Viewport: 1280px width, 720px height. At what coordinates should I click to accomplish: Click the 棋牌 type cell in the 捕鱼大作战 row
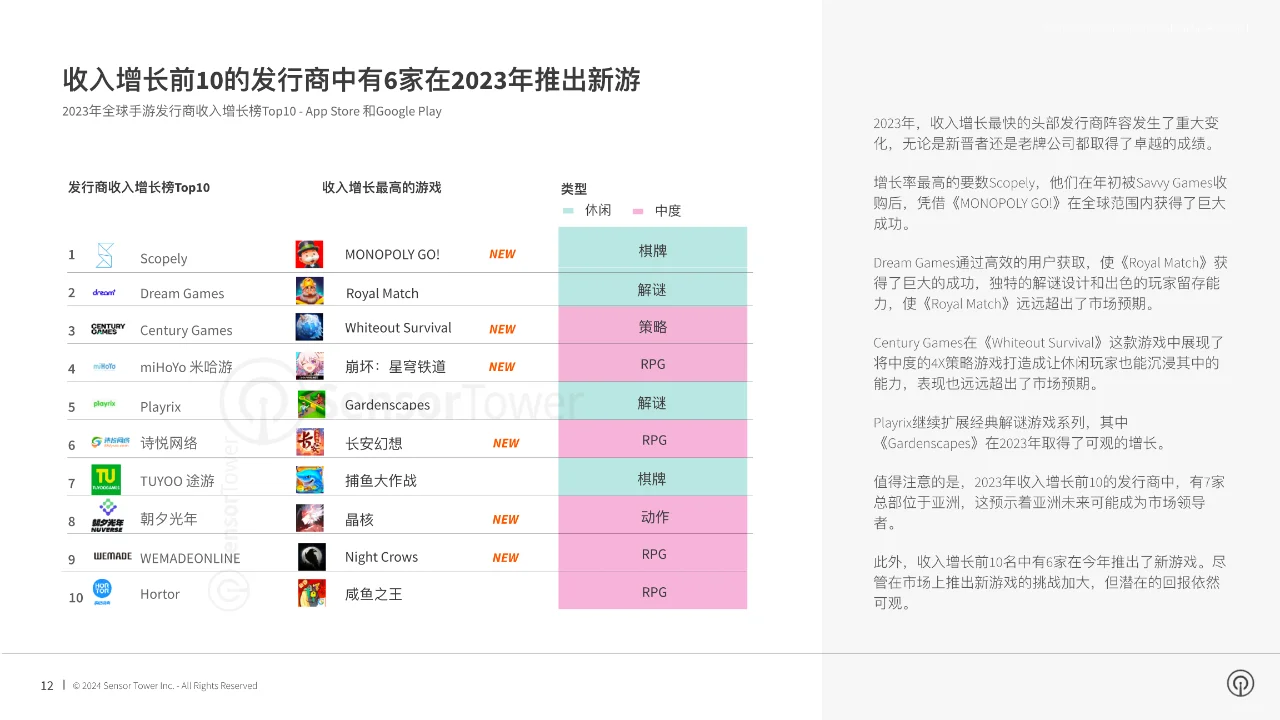pyautogui.click(x=652, y=477)
